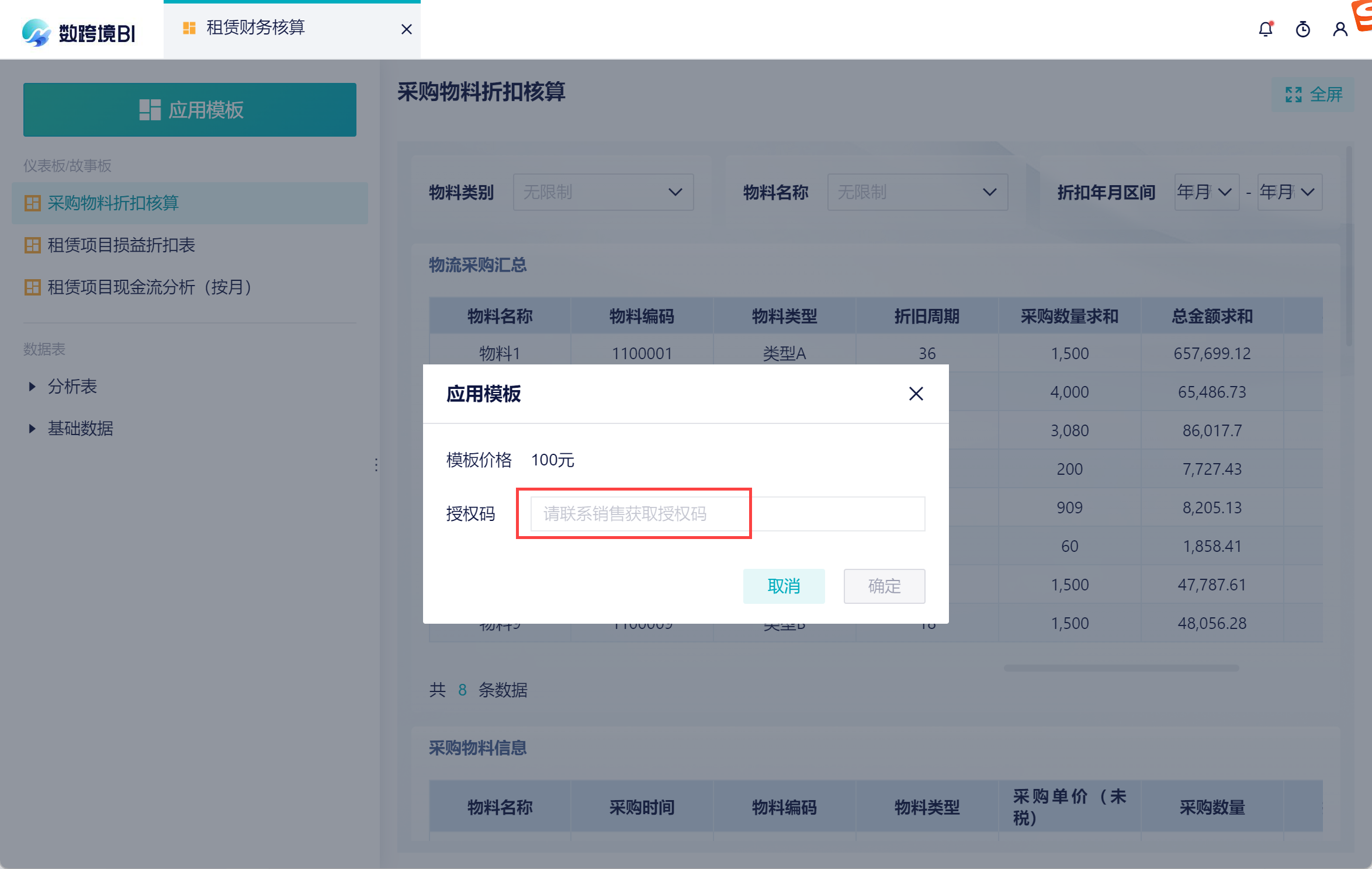Open the 物料名称 dropdown
This screenshot has height=869, width=1372.
[x=917, y=192]
